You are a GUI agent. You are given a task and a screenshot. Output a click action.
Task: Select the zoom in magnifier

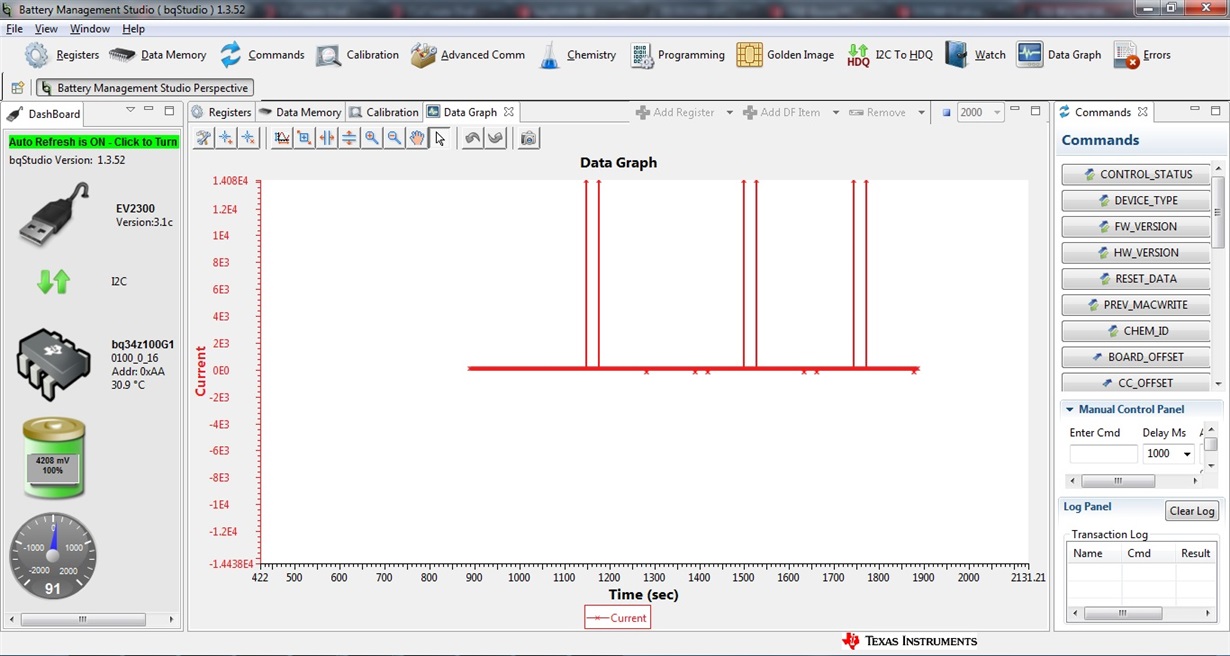pyautogui.click(x=372, y=138)
